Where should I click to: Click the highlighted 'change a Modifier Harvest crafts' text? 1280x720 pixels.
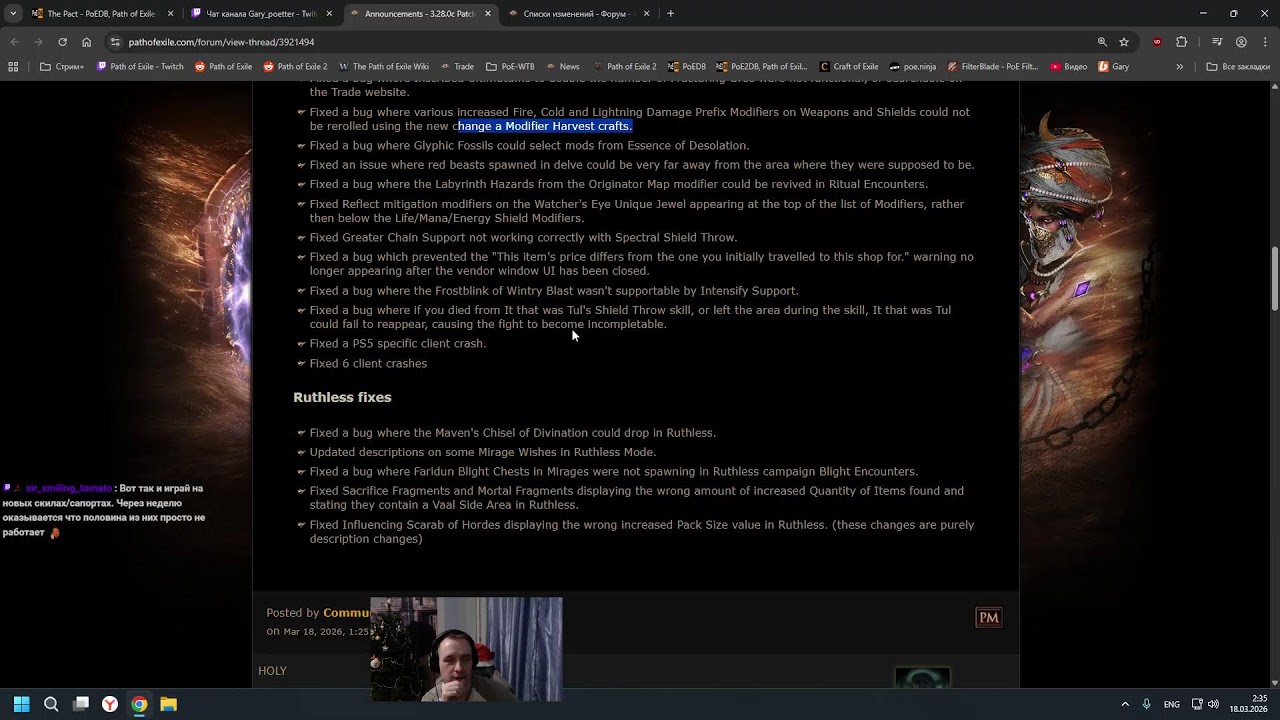pyautogui.click(x=545, y=126)
